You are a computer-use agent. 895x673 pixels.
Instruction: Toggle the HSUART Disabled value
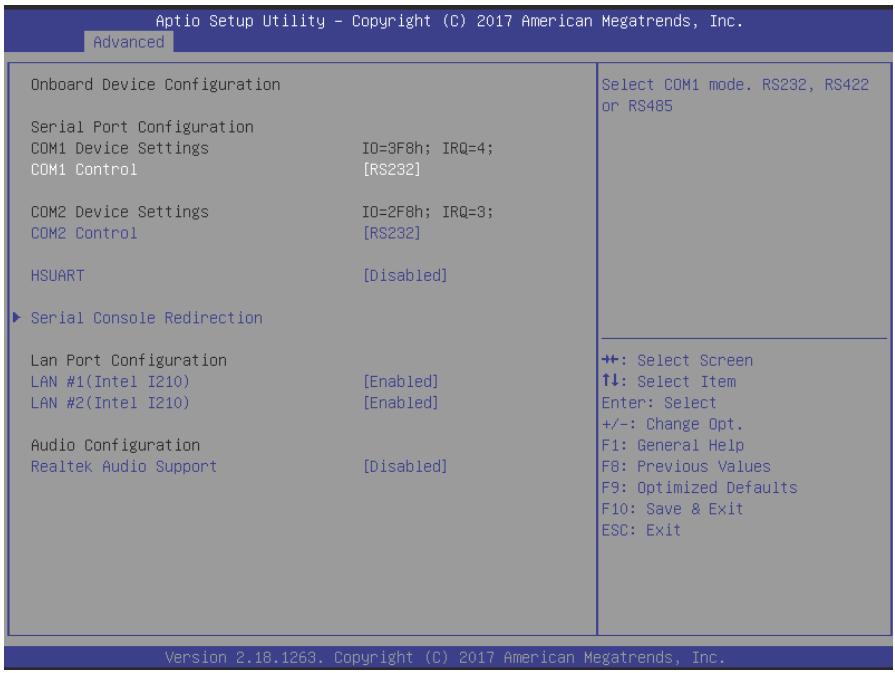point(405,276)
